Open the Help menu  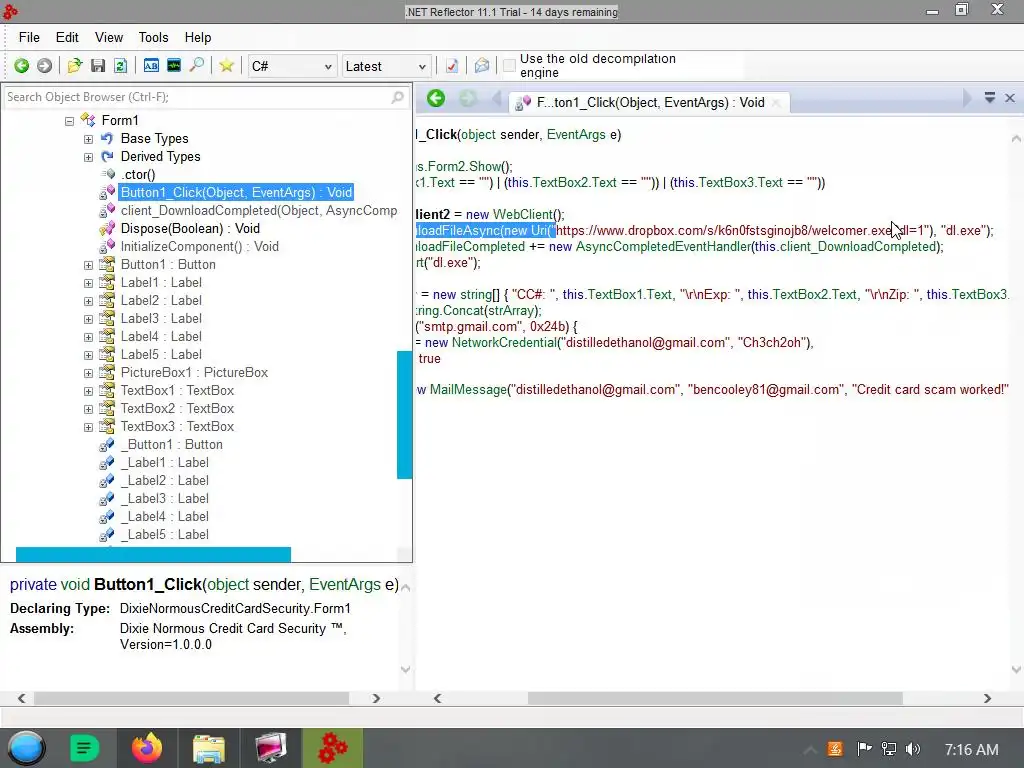[x=197, y=37]
